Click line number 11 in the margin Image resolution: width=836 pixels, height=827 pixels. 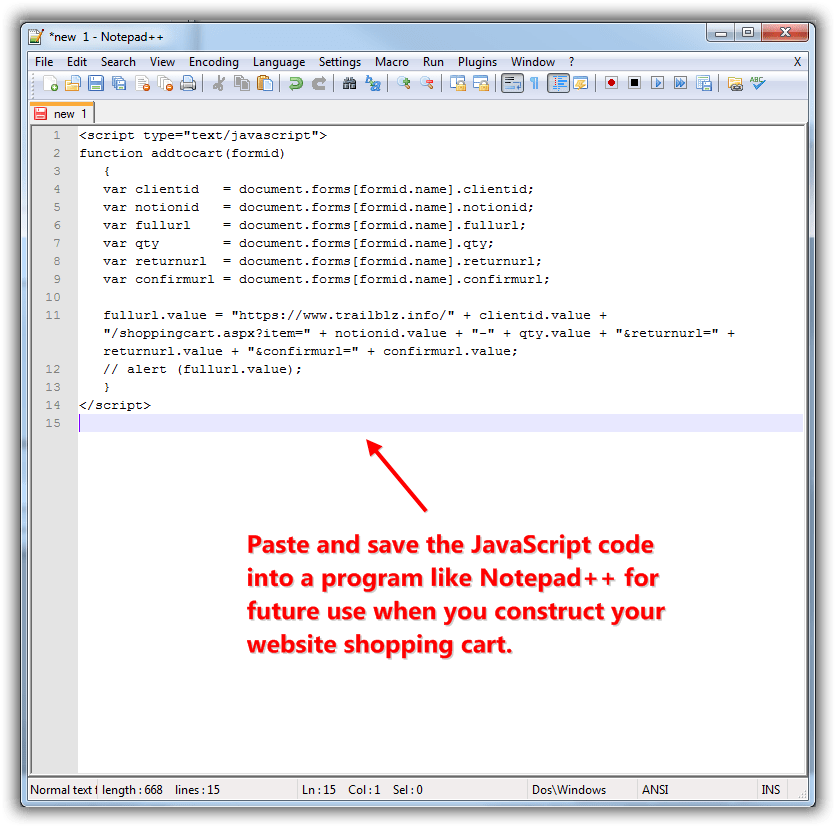click(54, 314)
